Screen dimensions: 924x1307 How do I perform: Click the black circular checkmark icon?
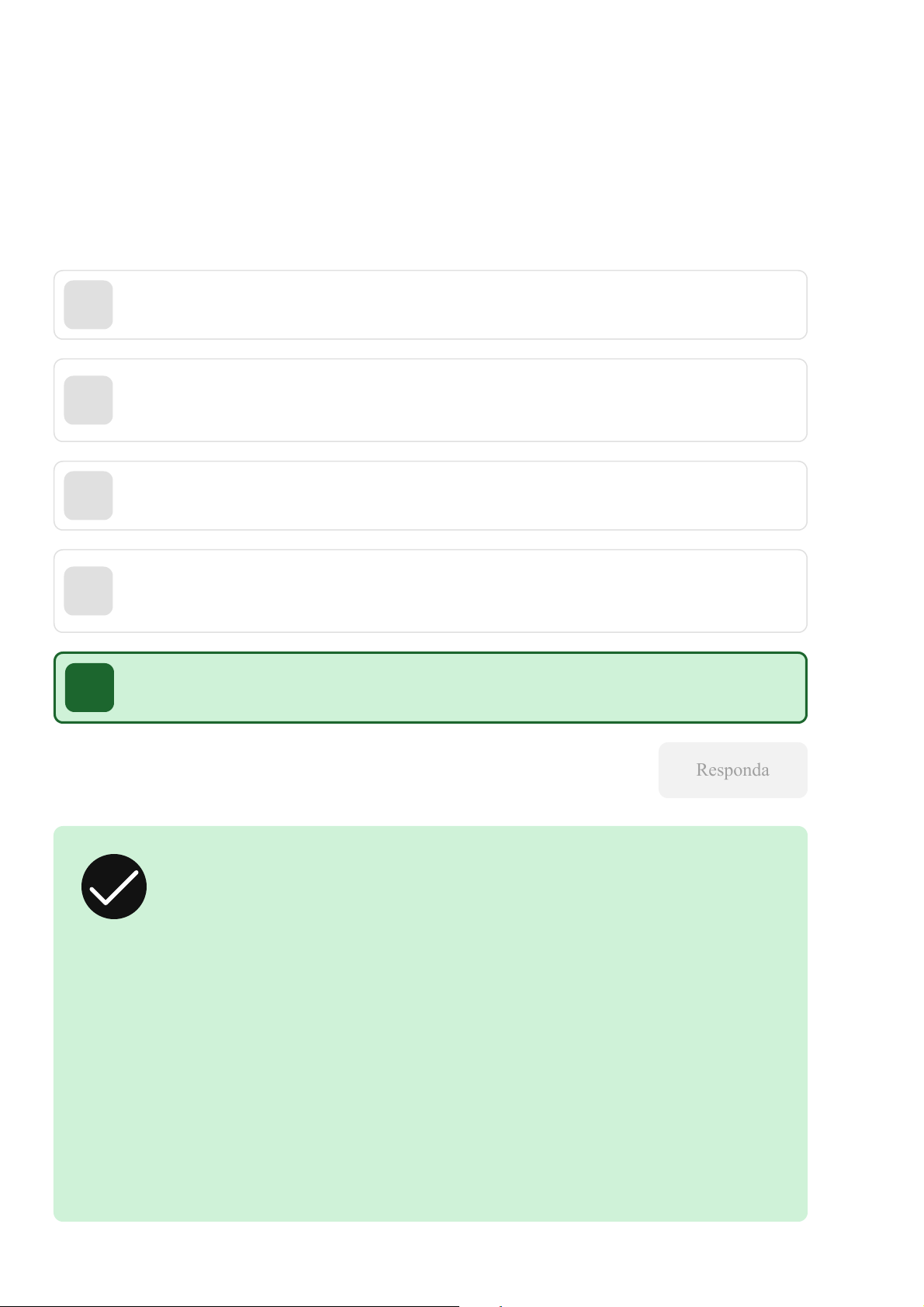pos(114,887)
